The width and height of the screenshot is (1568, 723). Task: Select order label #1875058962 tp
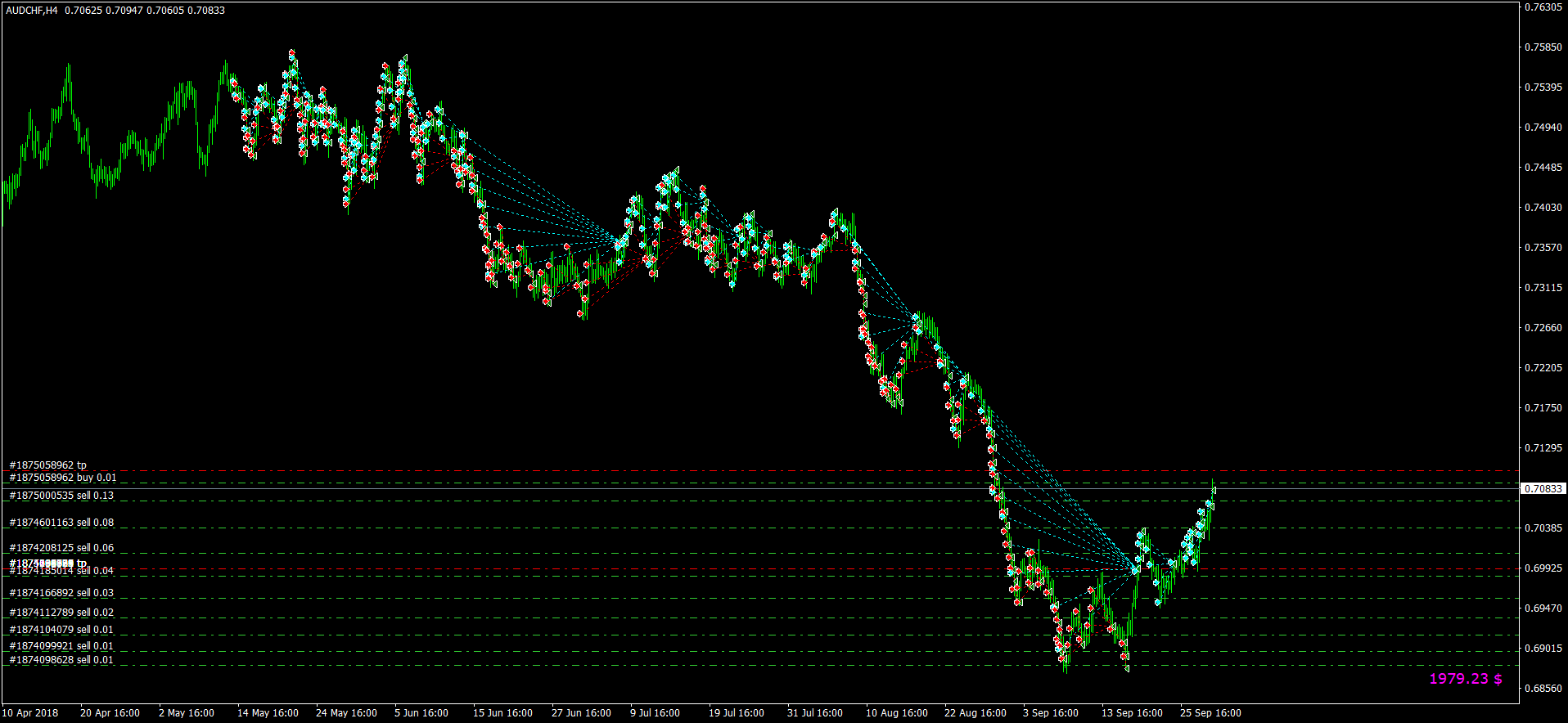(x=47, y=465)
